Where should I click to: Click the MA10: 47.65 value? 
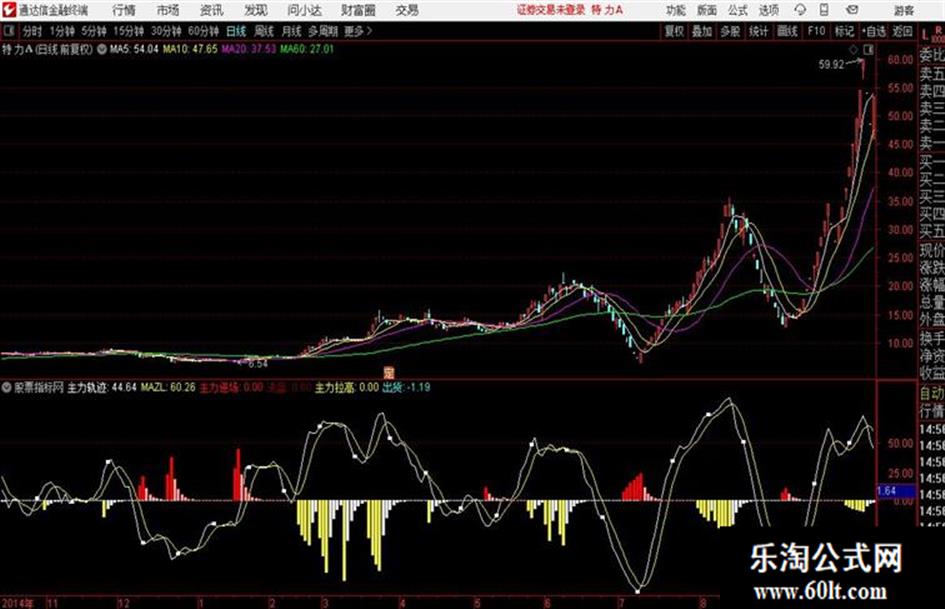pyautogui.click(x=190, y=49)
